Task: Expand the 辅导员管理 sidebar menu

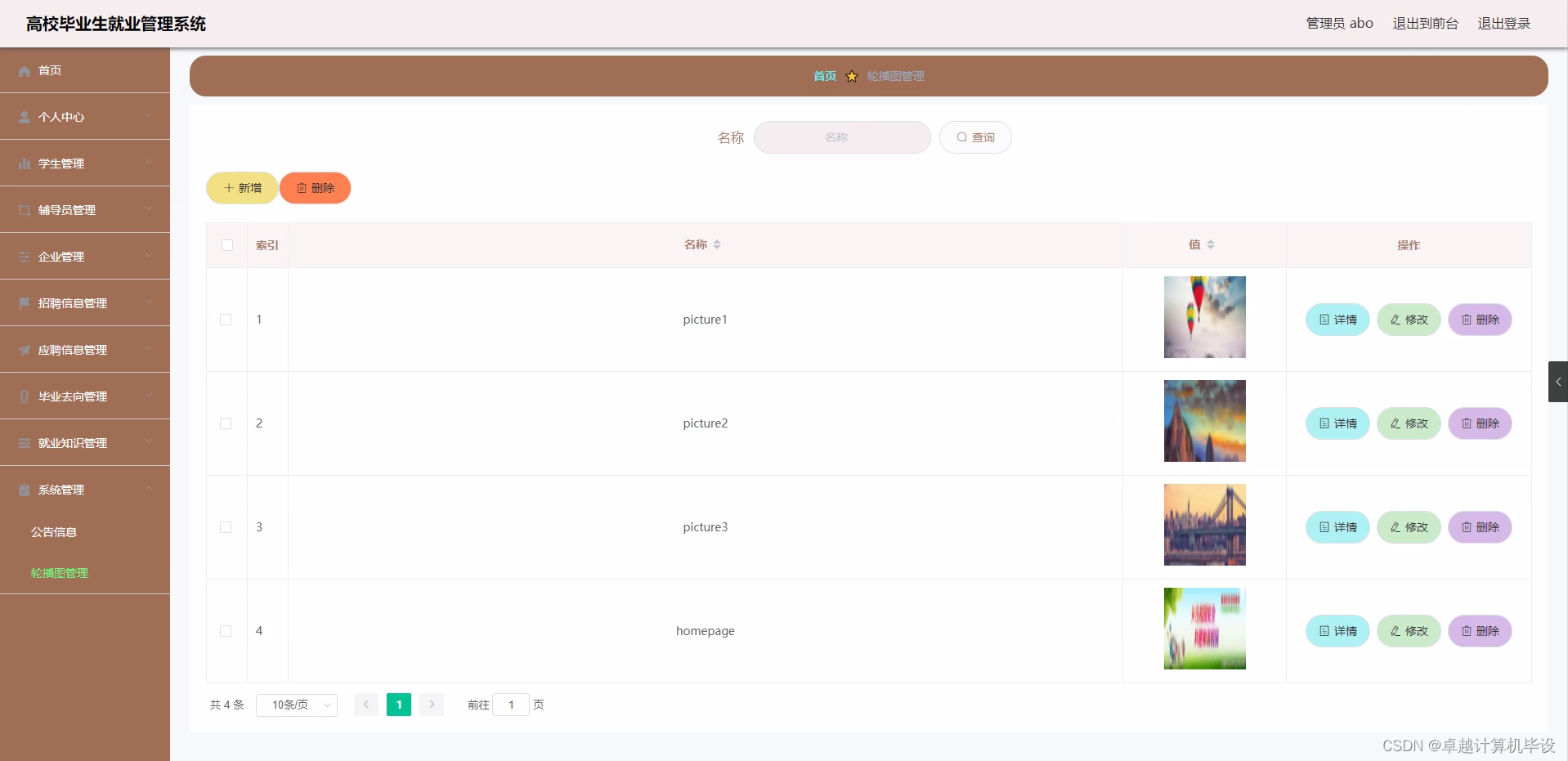Action: [82, 209]
